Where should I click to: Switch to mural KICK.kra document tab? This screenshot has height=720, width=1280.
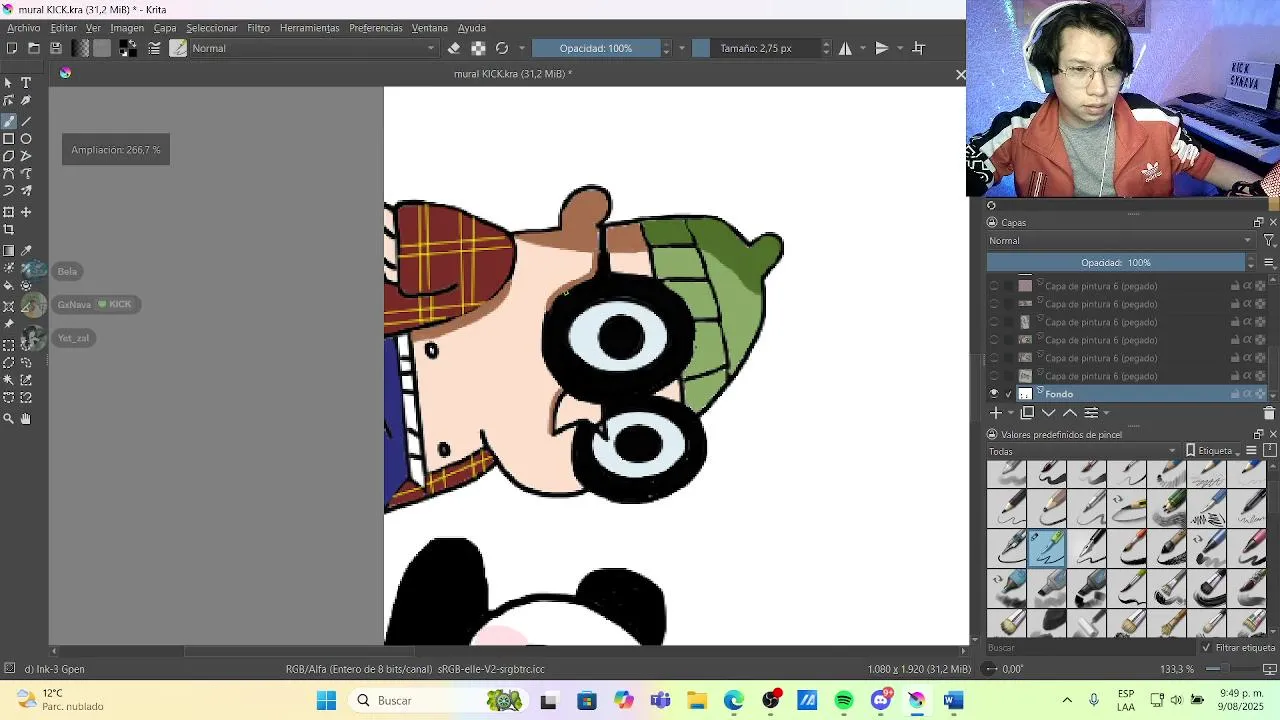[512, 74]
